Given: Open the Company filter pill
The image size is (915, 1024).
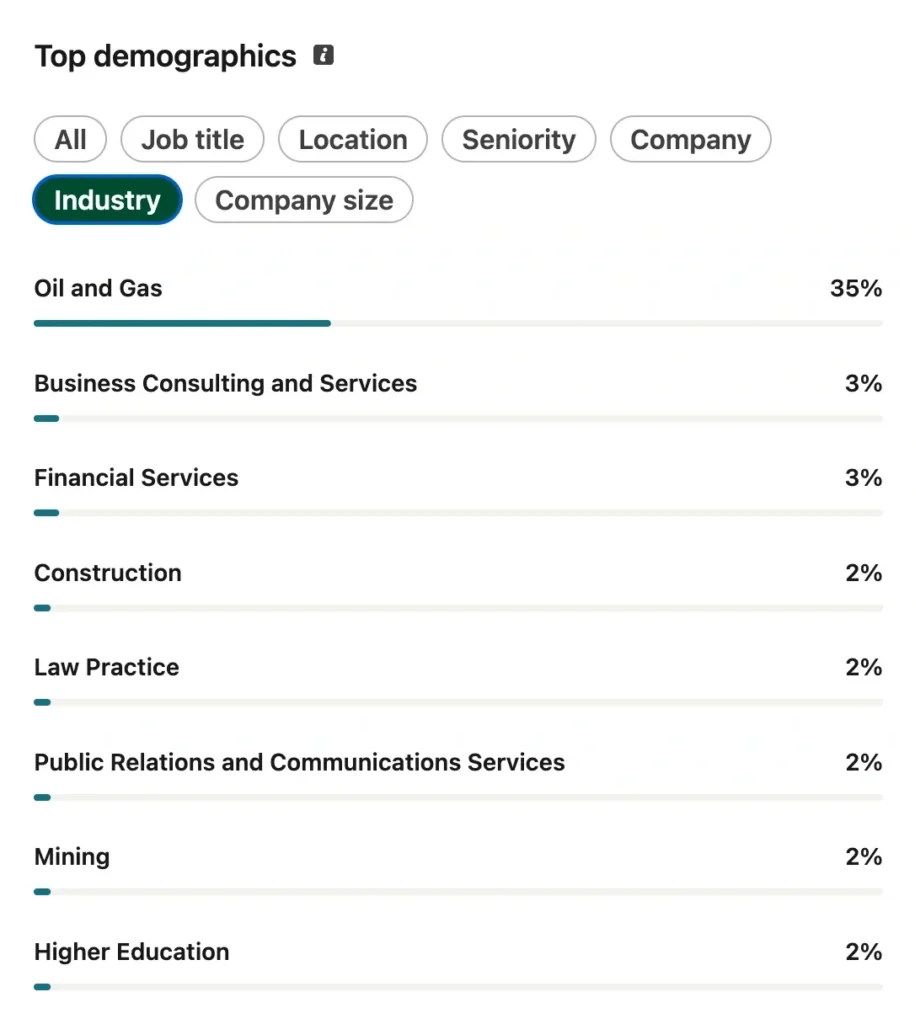Looking at the screenshot, I should coord(690,139).
